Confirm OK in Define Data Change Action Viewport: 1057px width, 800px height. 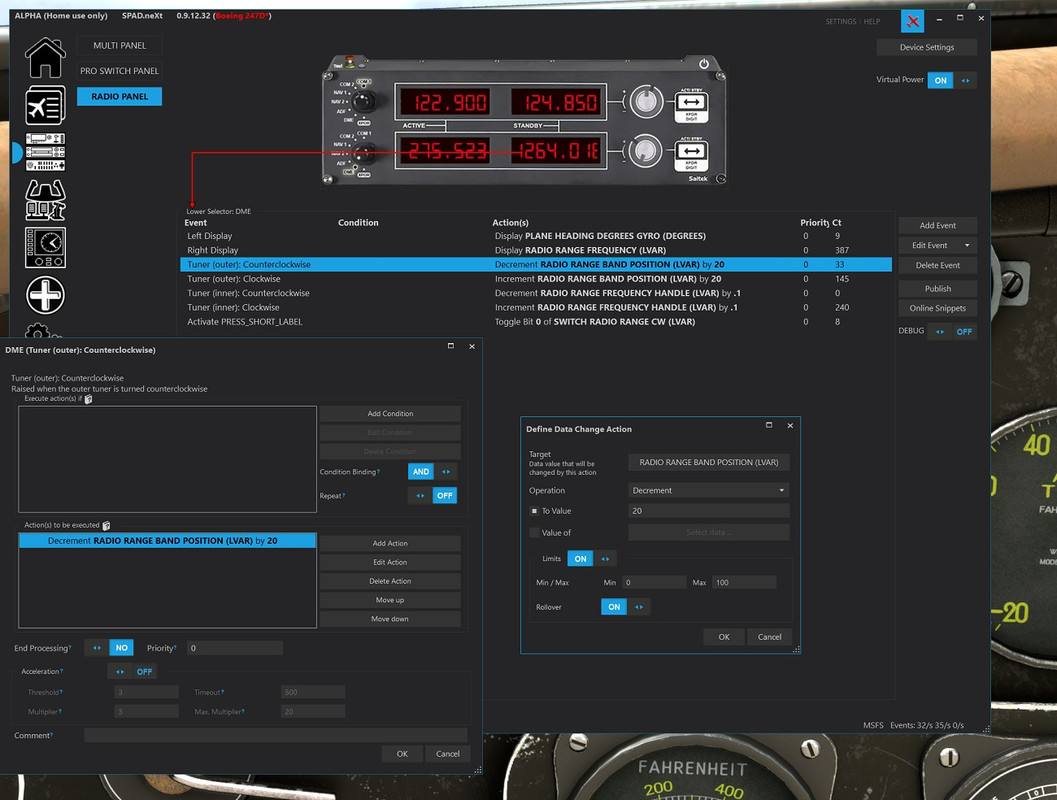[x=724, y=637]
